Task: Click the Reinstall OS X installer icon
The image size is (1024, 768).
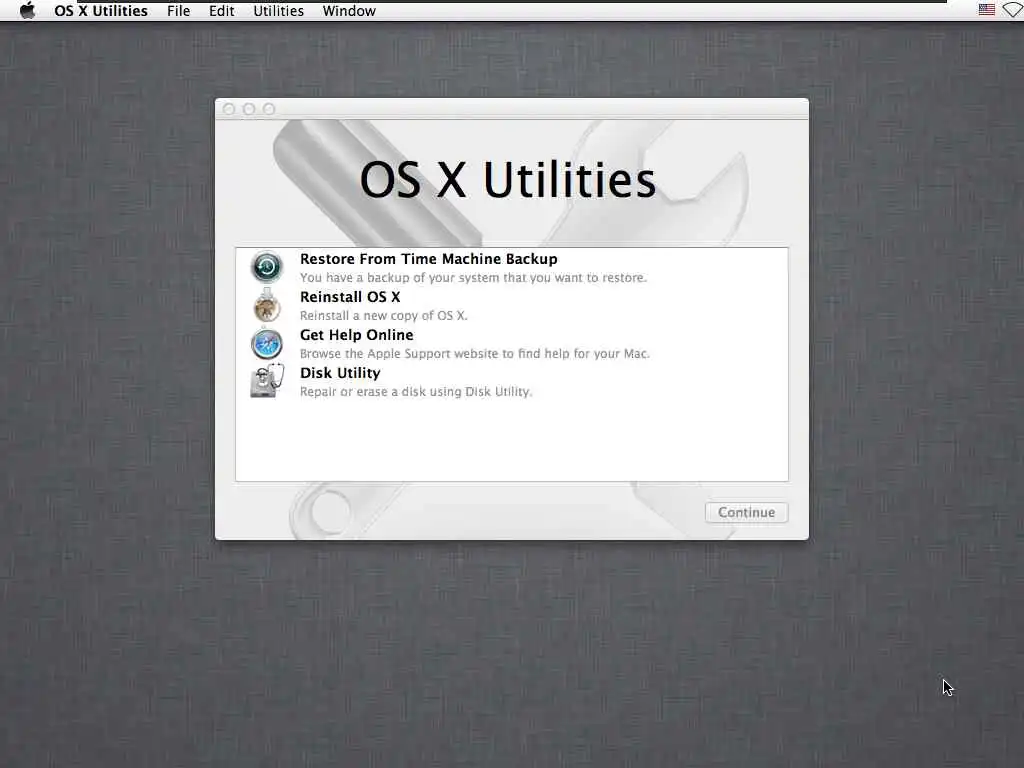Action: [x=266, y=305]
